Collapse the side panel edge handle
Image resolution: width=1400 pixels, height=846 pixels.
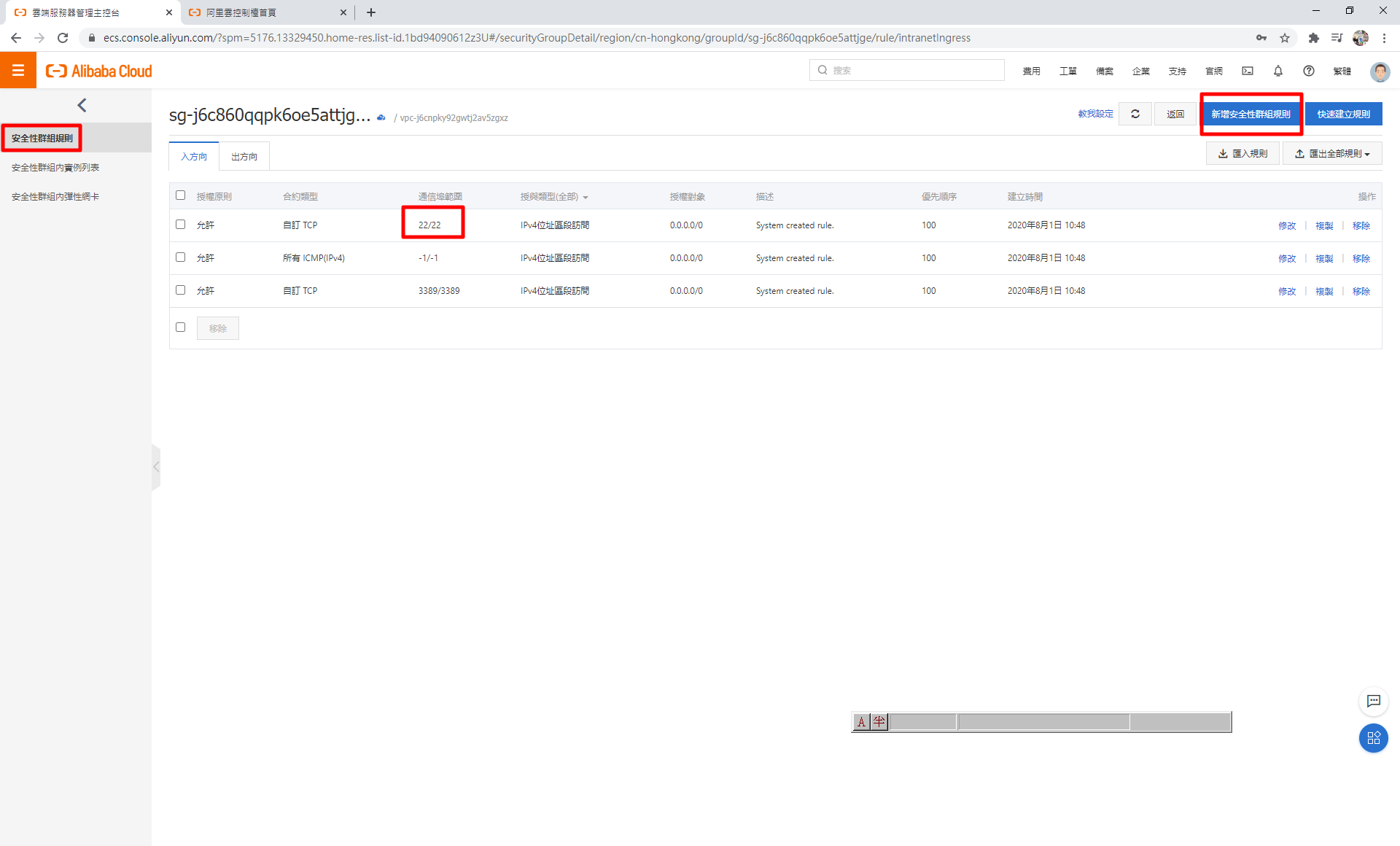156,467
